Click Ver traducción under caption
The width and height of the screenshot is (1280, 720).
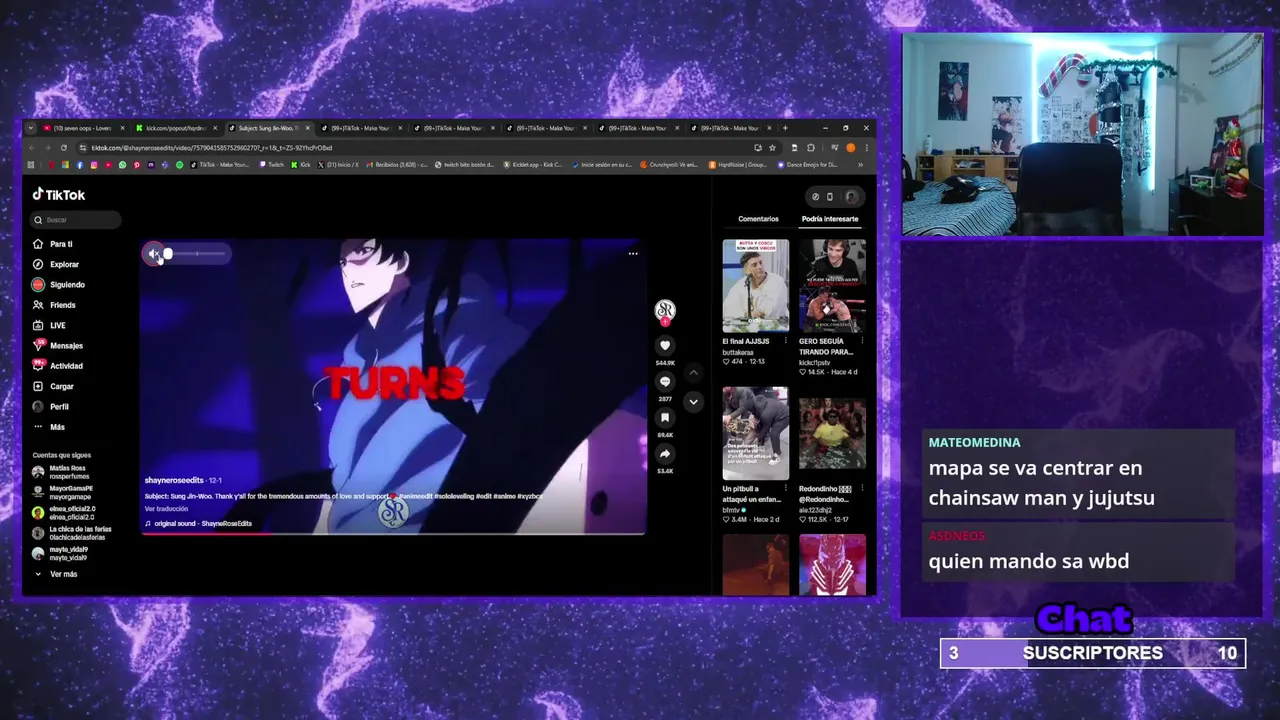point(166,509)
